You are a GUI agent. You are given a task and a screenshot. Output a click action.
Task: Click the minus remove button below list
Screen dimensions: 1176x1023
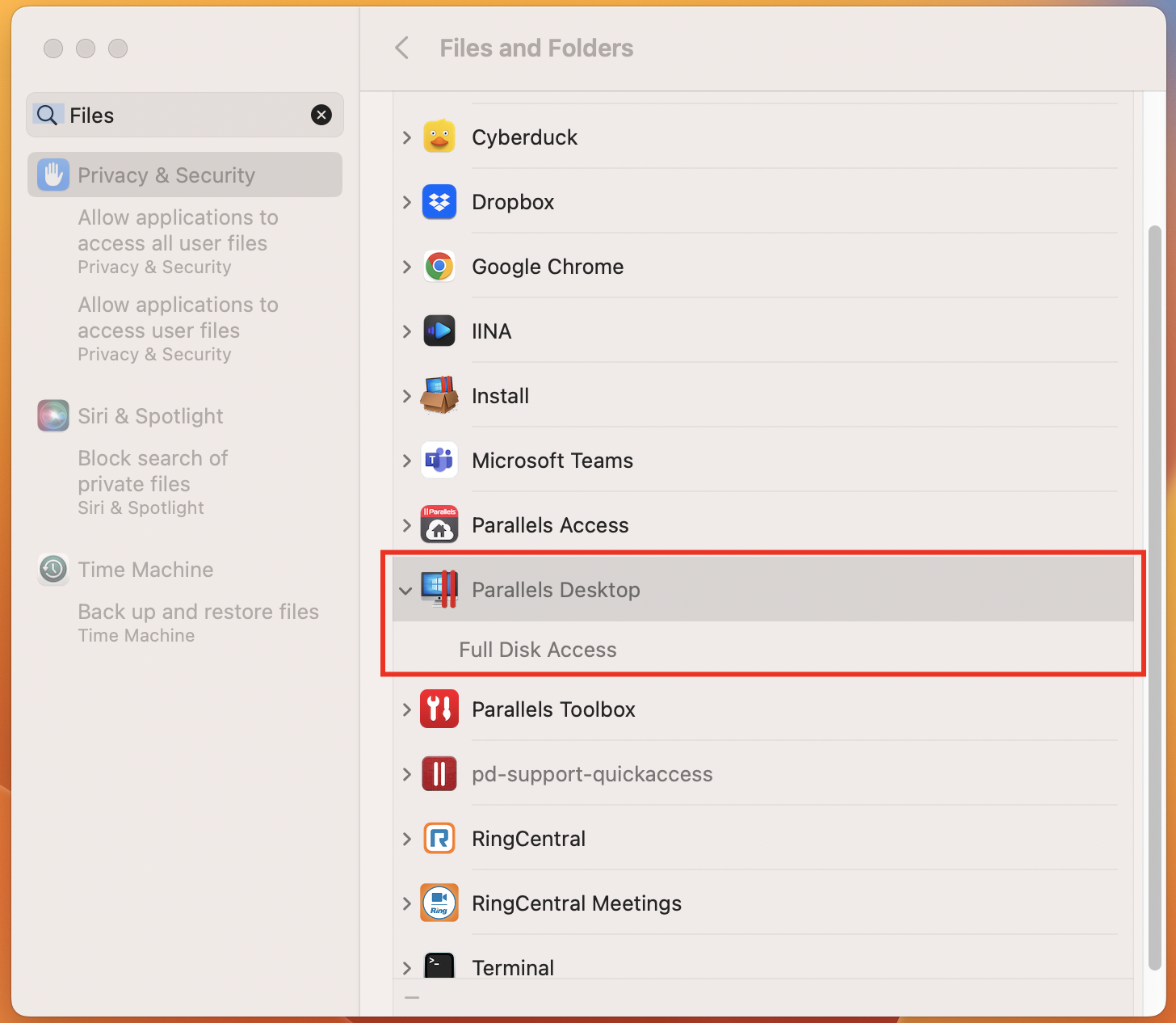tap(412, 998)
